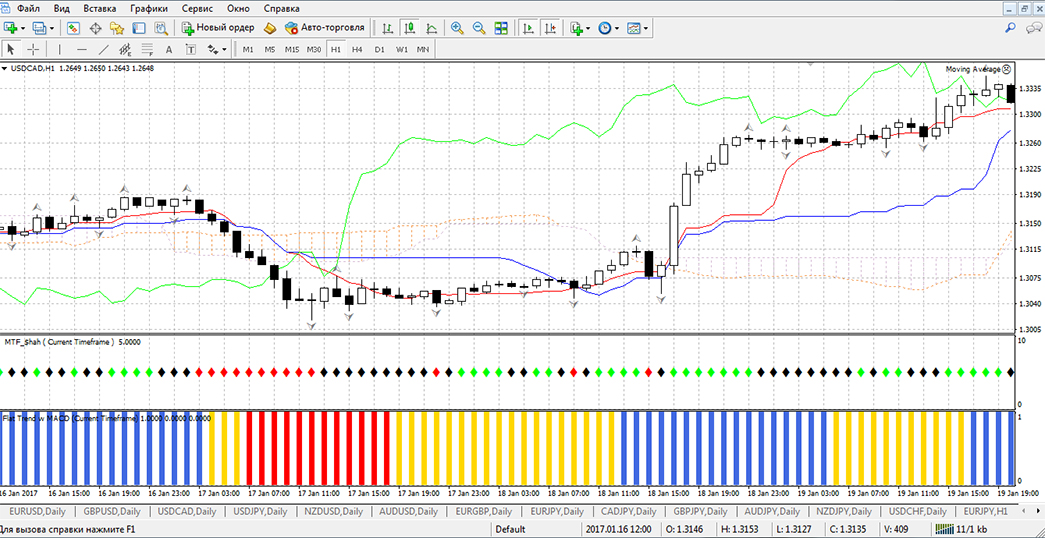Select the M30 timeframe
Image resolution: width=1045 pixels, height=538 pixels.
tap(314, 49)
